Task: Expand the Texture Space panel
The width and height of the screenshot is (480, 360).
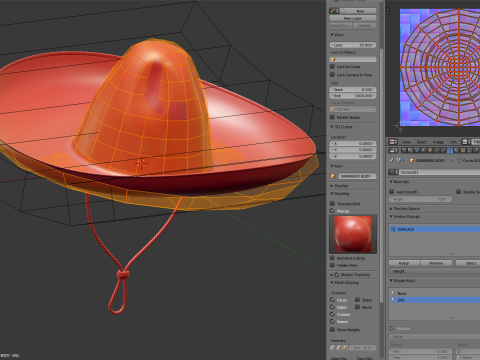Action: [391, 208]
